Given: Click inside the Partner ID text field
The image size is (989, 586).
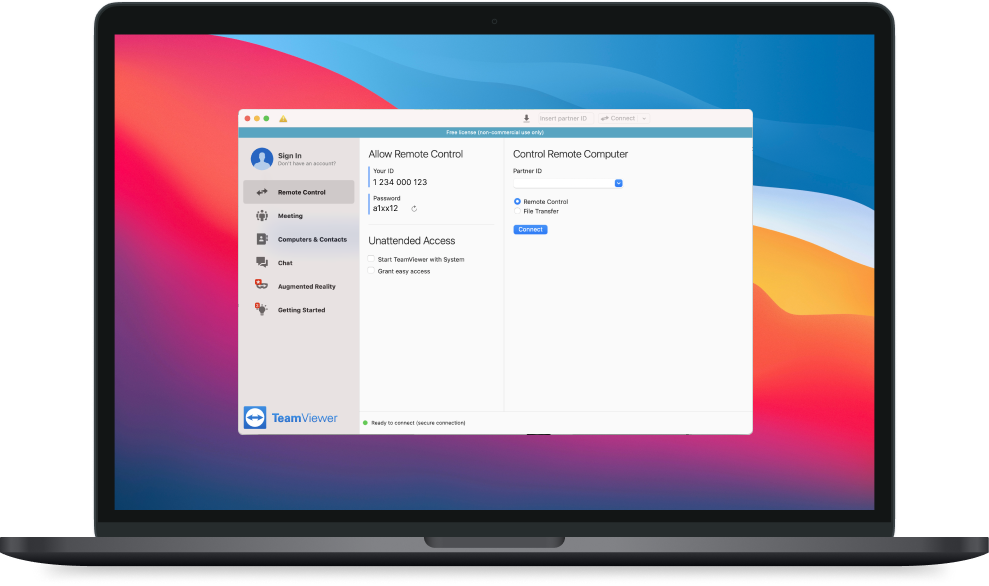Looking at the screenshot, I should (564, 184).
